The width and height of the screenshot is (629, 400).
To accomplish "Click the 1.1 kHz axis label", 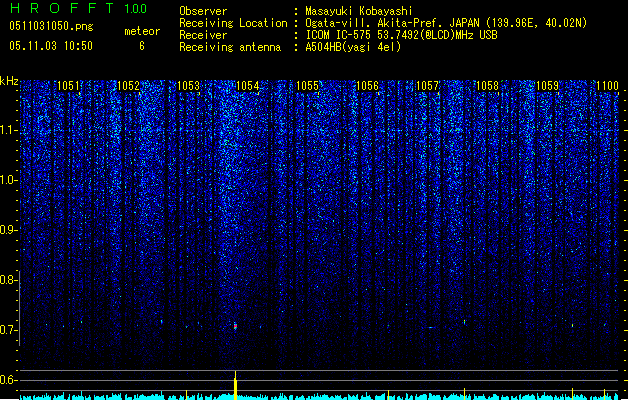I will click(x=9, y=130).
